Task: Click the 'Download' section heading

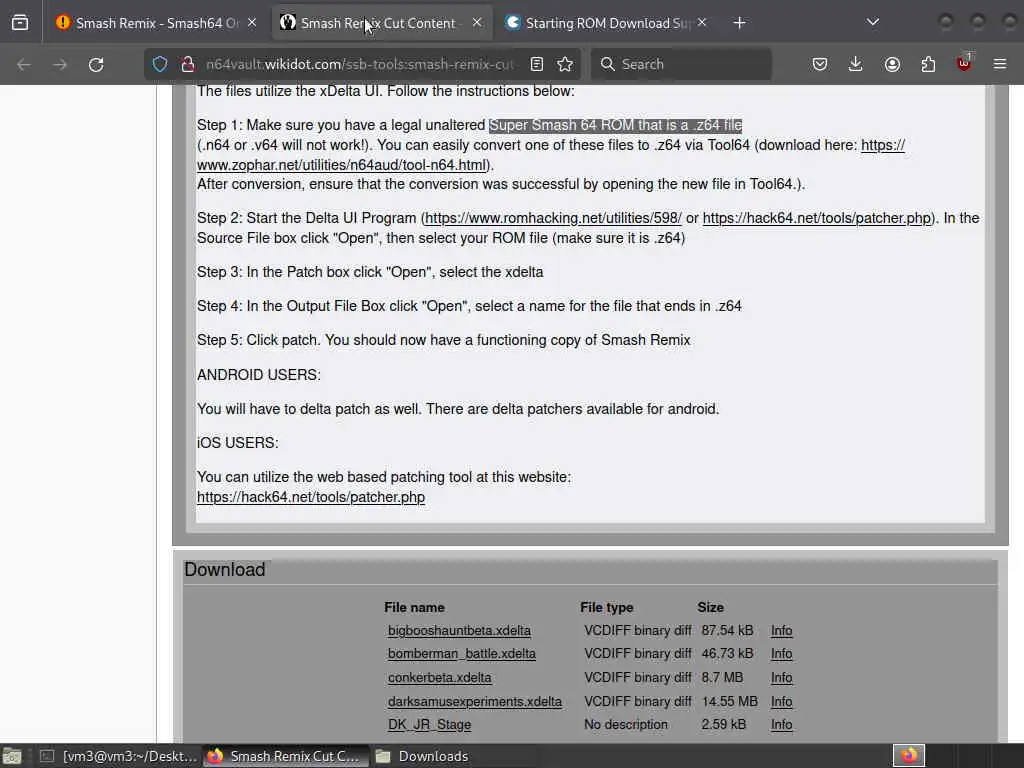Action: (225, 569)
